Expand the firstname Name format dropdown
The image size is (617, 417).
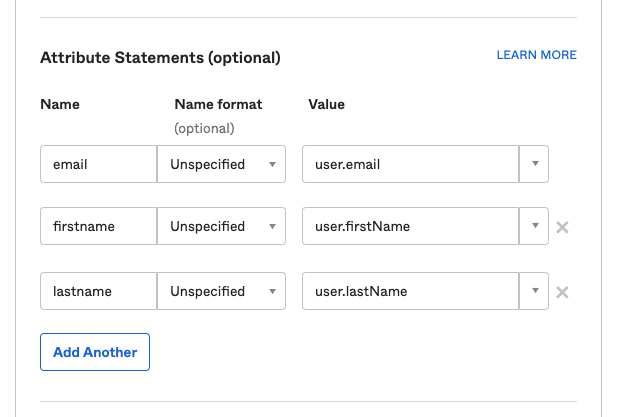[x=222, y=226]
